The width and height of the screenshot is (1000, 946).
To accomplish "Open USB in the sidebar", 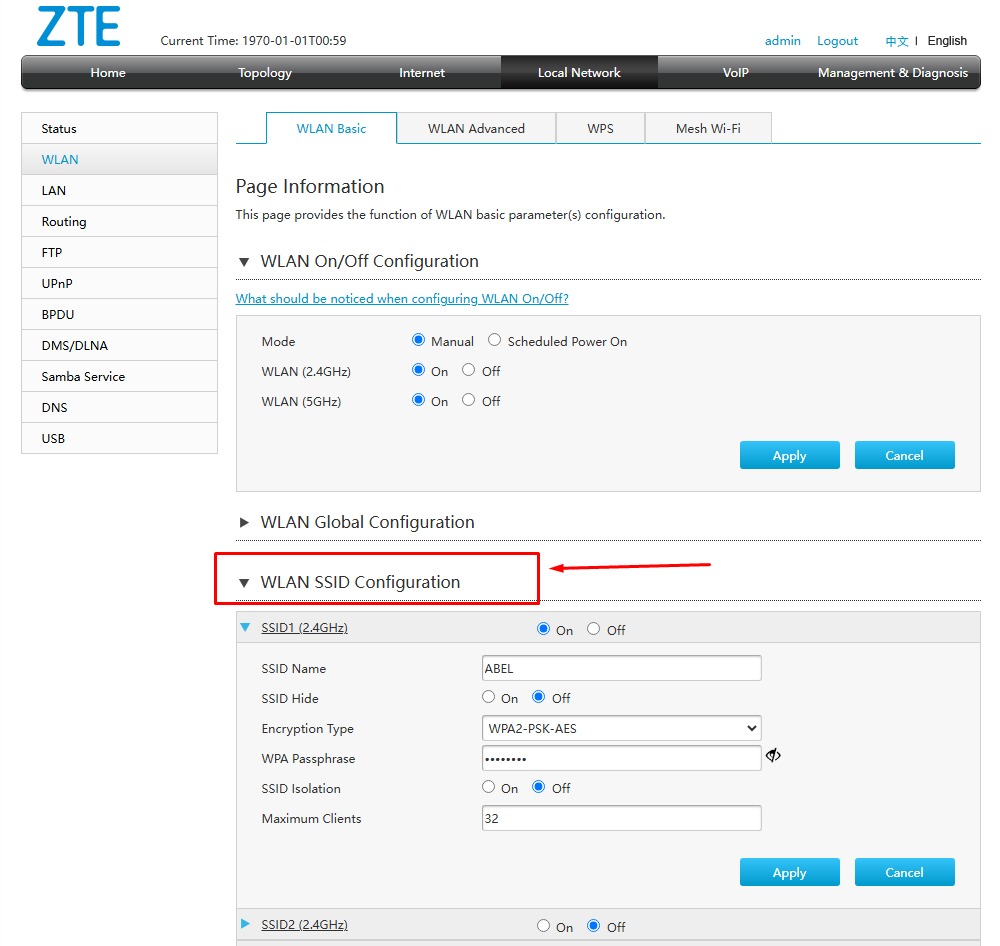I will point(119,438).
